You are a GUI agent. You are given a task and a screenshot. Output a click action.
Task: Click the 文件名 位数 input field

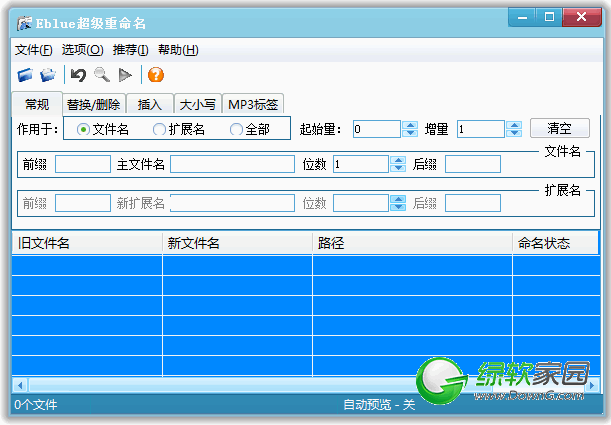pyautogui.click(x=361, y=164)
